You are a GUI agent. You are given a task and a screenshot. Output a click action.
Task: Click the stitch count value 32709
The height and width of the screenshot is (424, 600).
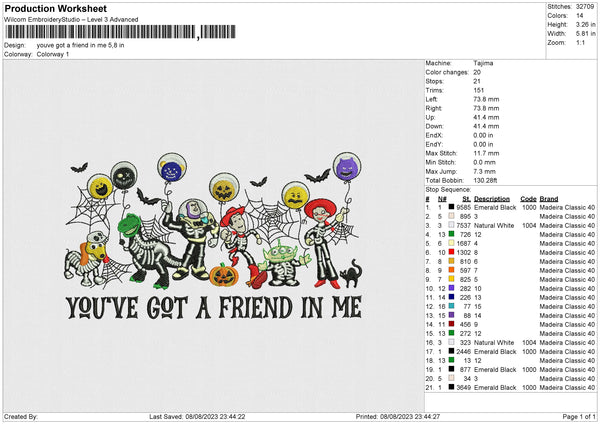tap(585, 7)
